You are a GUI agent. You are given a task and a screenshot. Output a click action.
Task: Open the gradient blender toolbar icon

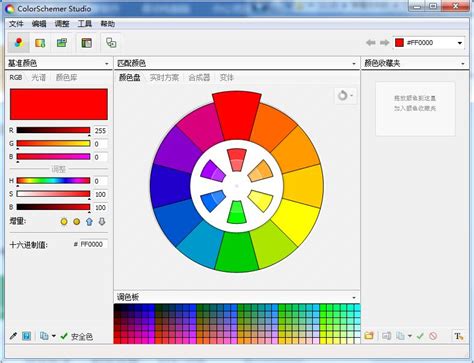[x=40, y=43]
